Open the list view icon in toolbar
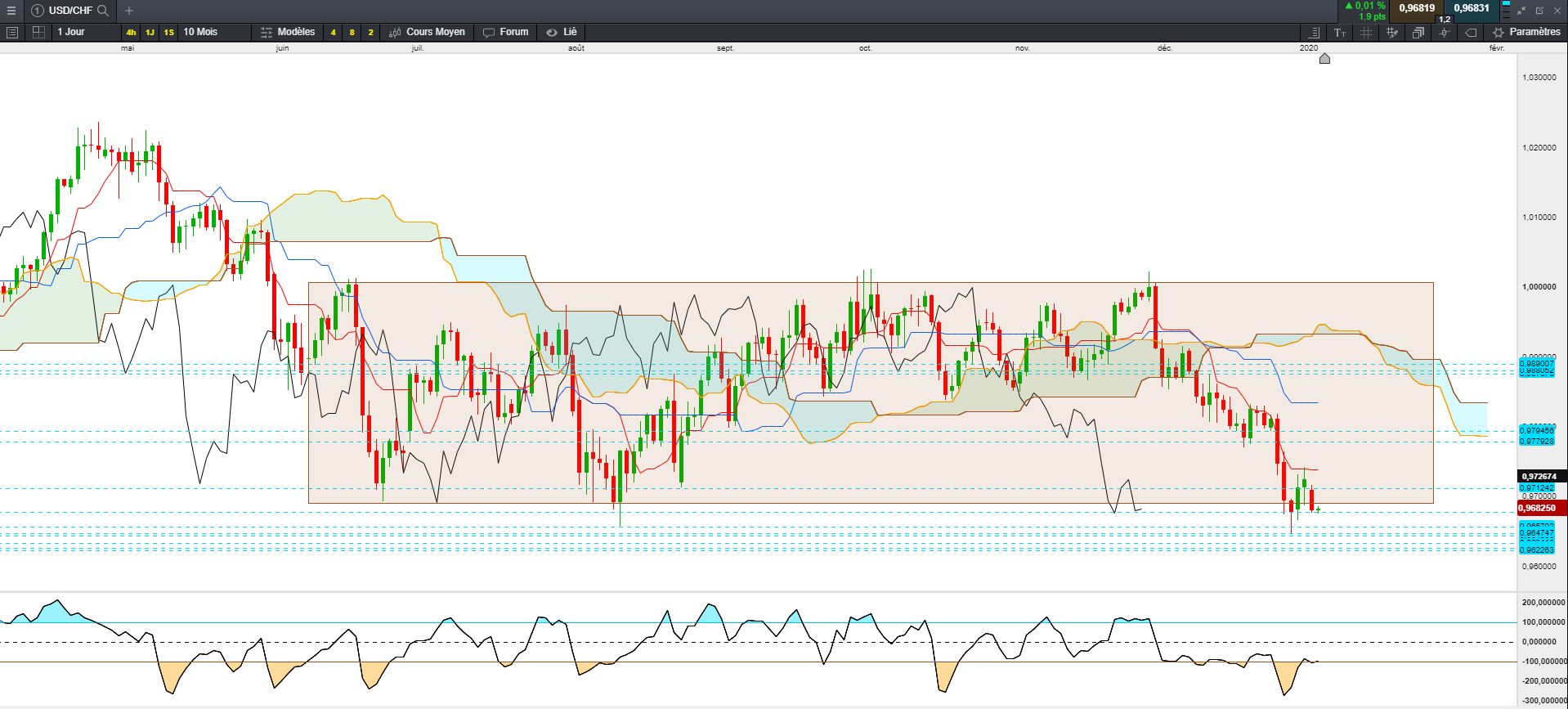The width and height of the screenshot is (1568, 709). (x=12, y=32)
